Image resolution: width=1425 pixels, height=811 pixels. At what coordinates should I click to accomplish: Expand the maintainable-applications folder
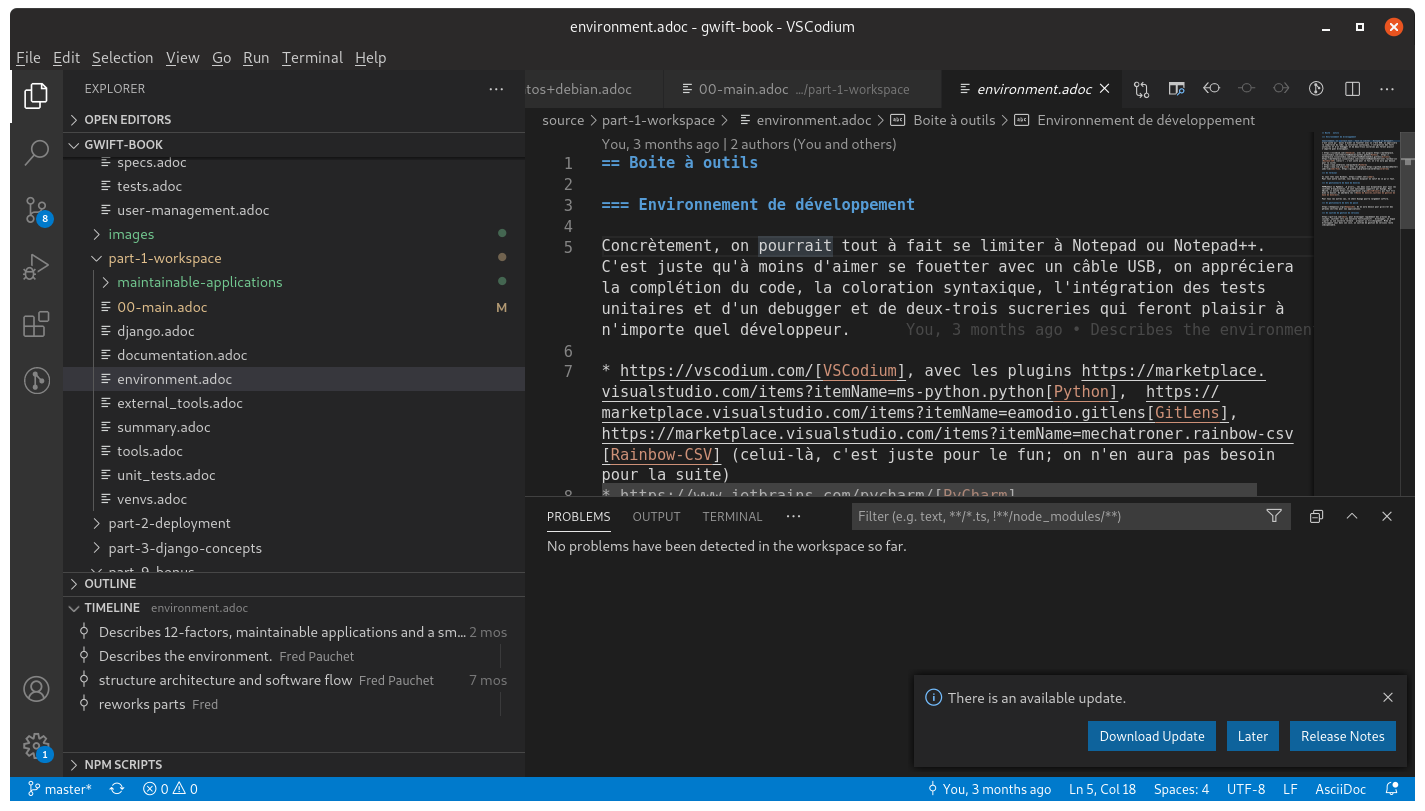(199, 282)
